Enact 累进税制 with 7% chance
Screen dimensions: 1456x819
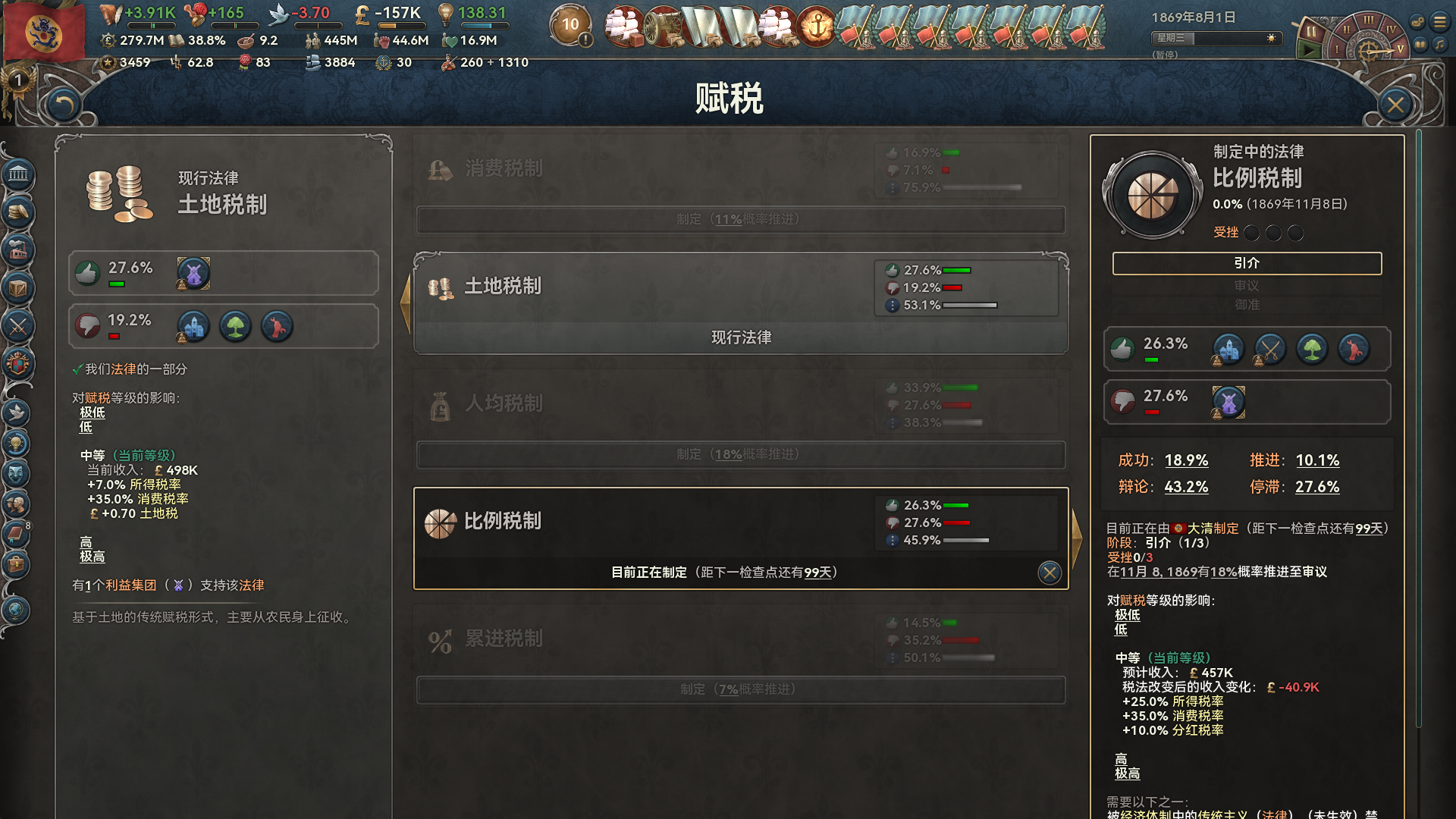(741, 689)
